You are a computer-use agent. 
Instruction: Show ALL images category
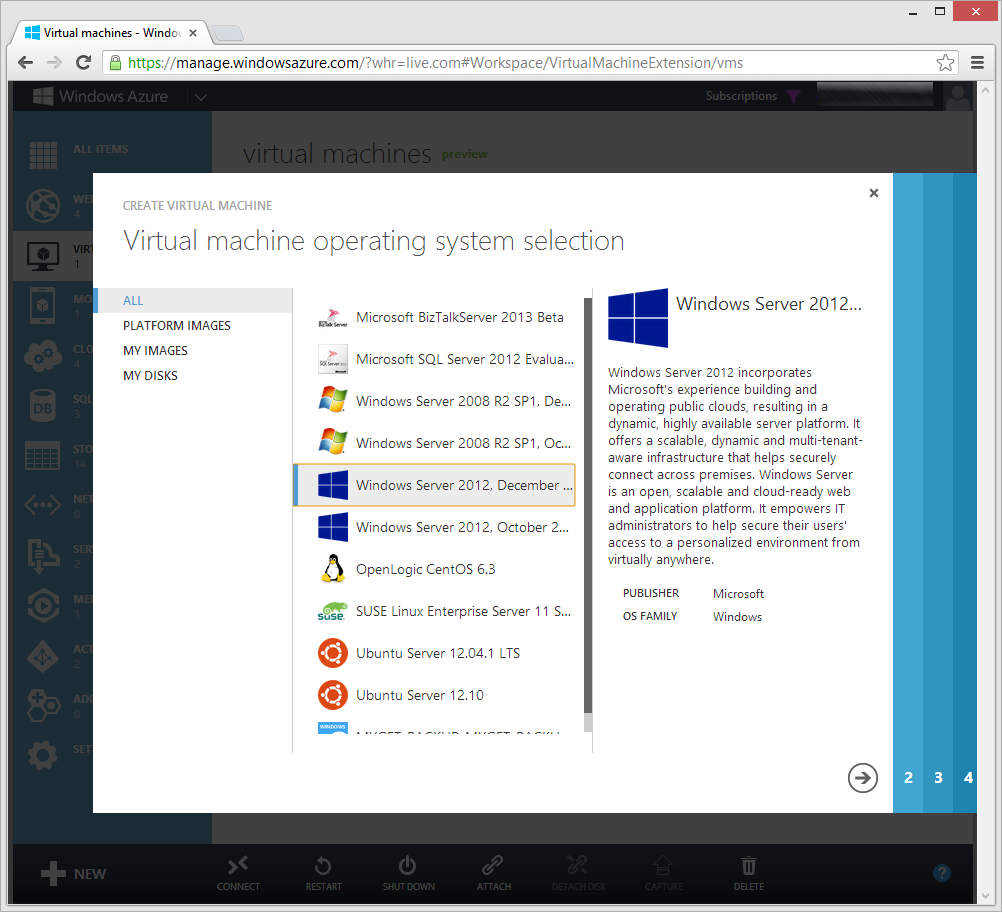click(x=194, y=300)
